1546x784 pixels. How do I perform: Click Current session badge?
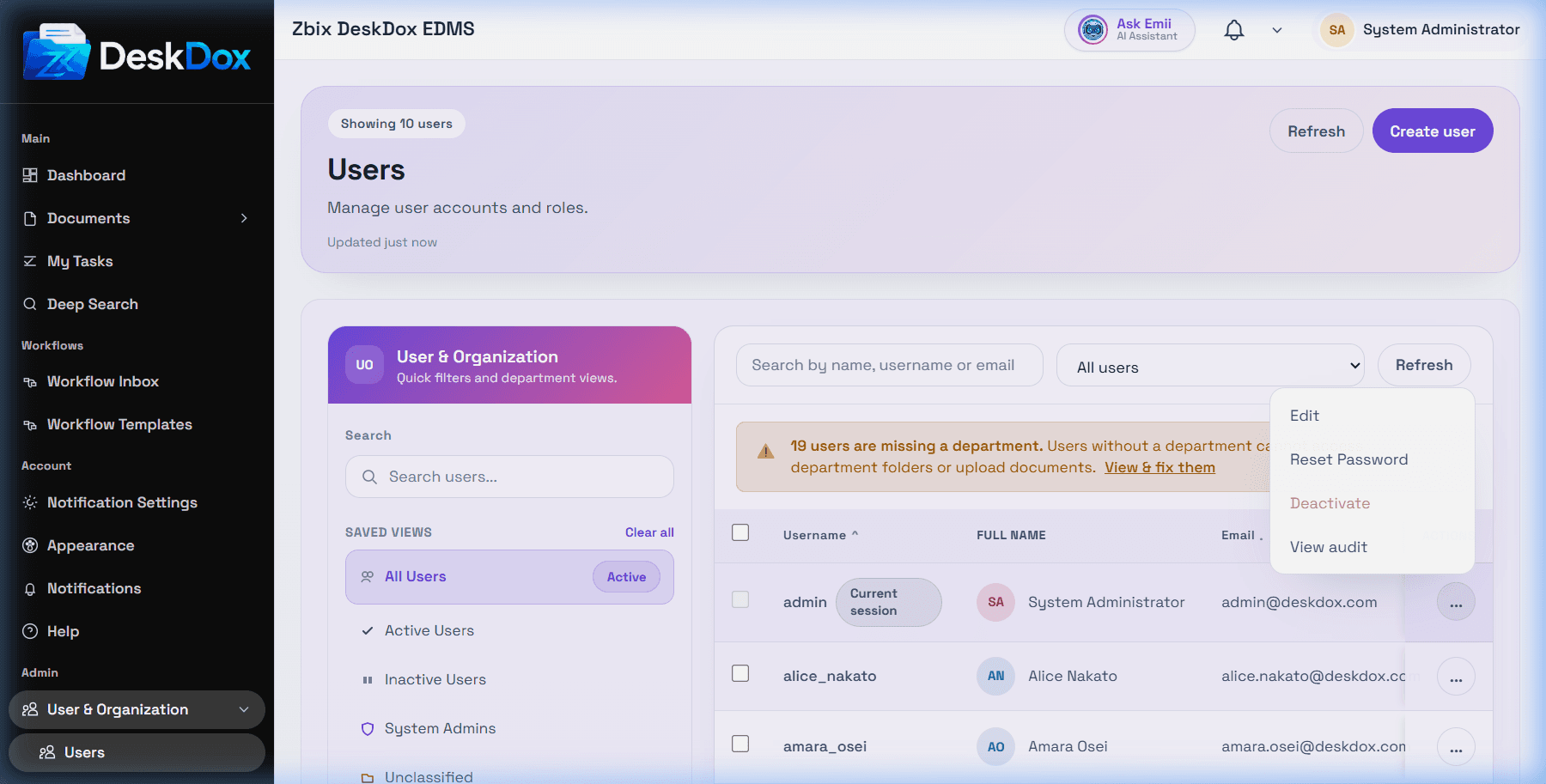pos(888,602)
